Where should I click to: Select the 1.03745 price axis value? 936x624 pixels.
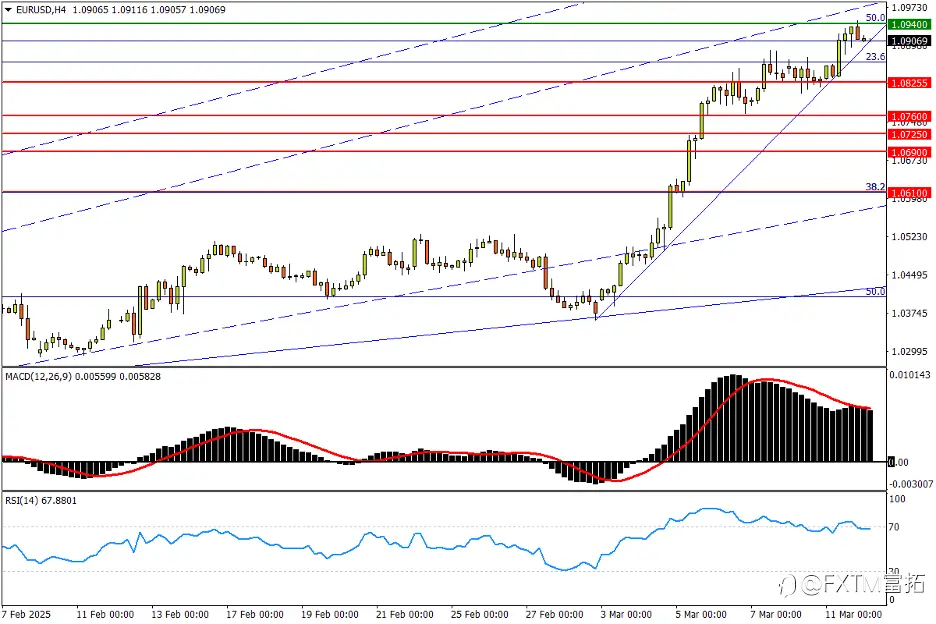click(x=909, y=313)
